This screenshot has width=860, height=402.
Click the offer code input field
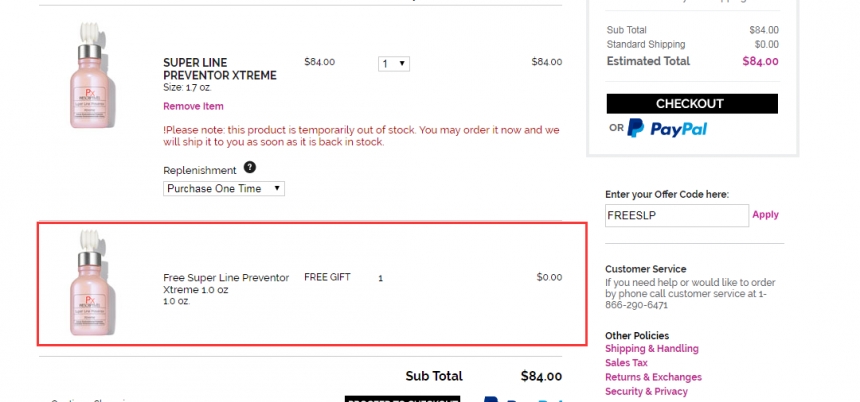[x=676, y=215]
